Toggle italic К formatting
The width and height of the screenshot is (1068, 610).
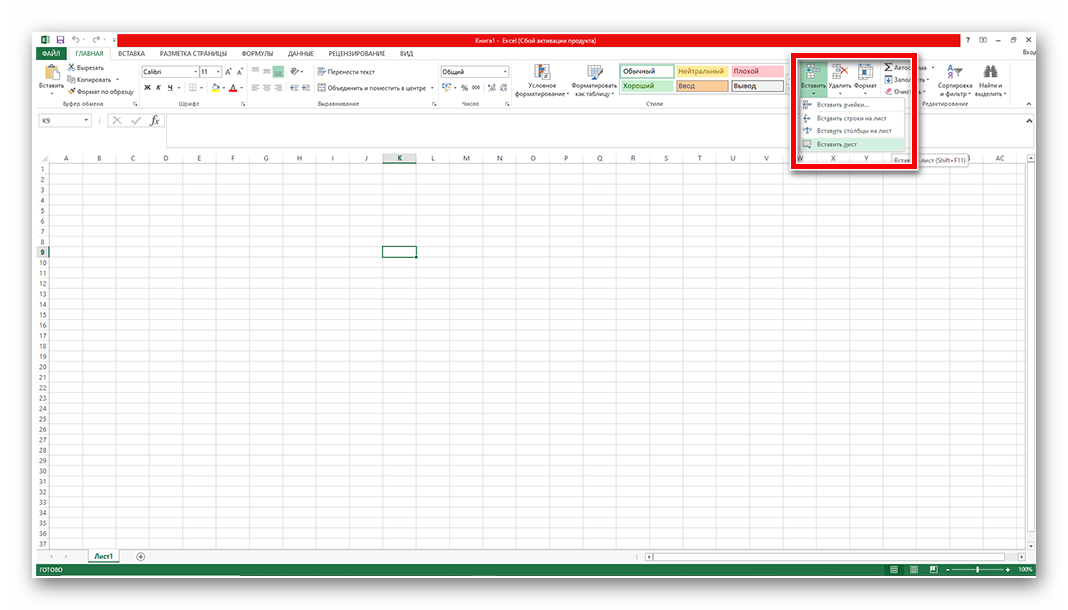(x=159, y=88)
